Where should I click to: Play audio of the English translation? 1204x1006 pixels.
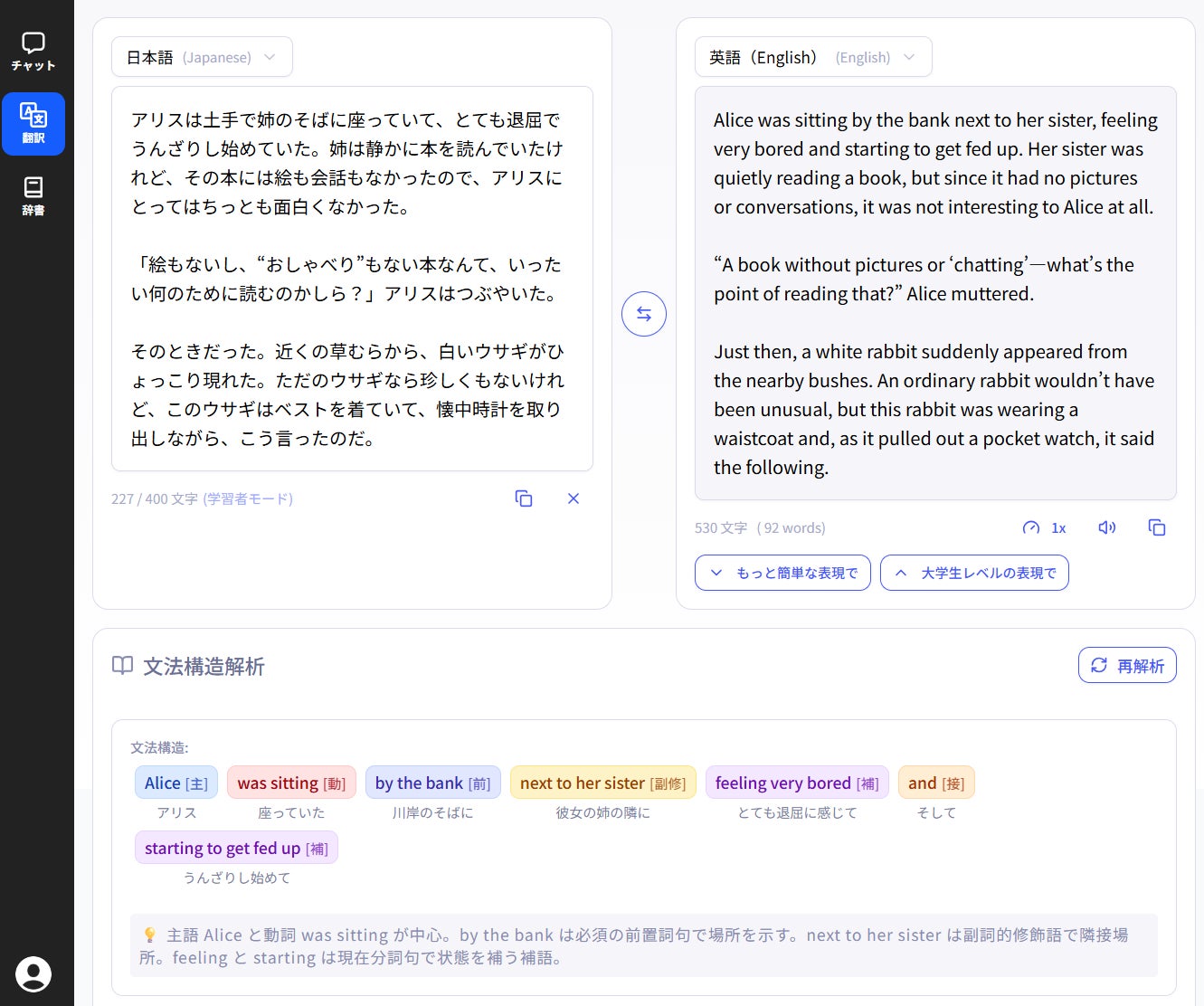pyautogui.click(x=1107, y=527)
